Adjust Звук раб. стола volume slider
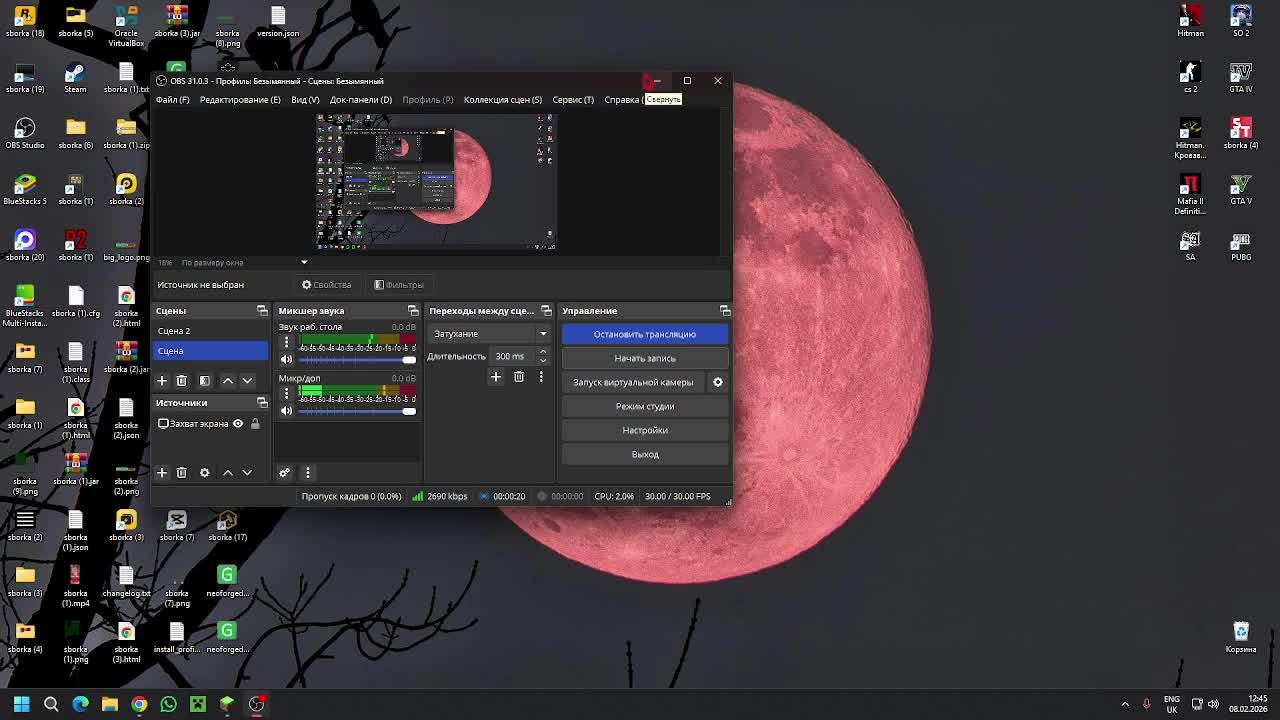The width and height of the screenshot is (1280, 720). pos(357,360)
